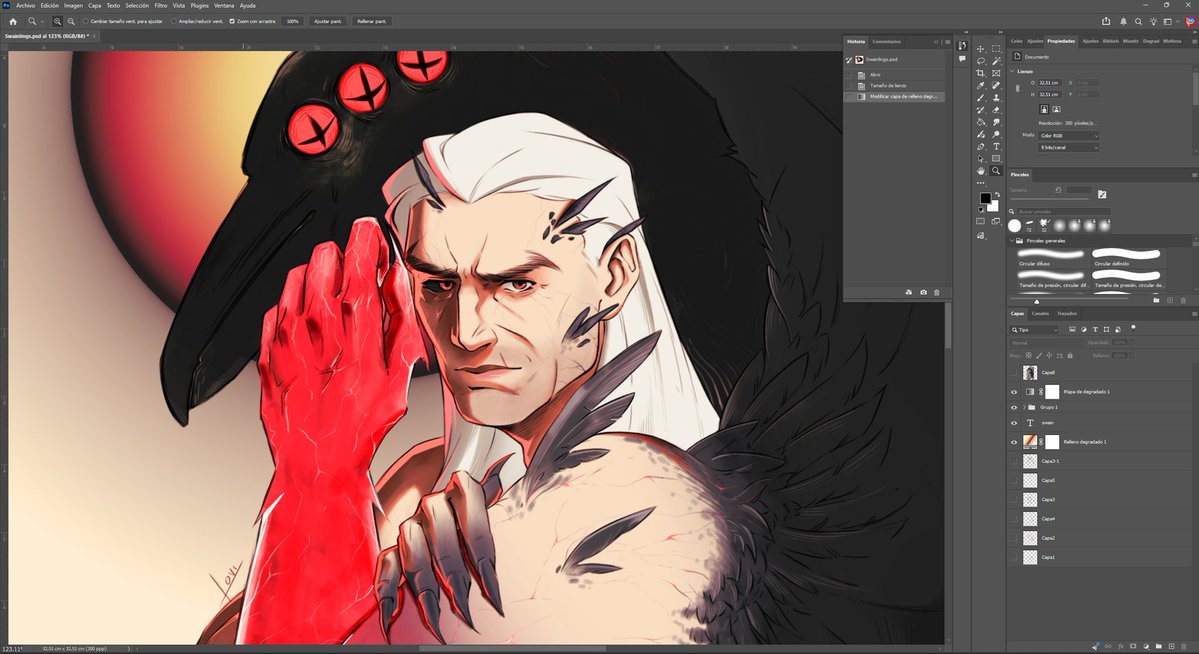Pick the Crop tool
Viewport: 1199px width, 654px height.
(x=980, y=73)
